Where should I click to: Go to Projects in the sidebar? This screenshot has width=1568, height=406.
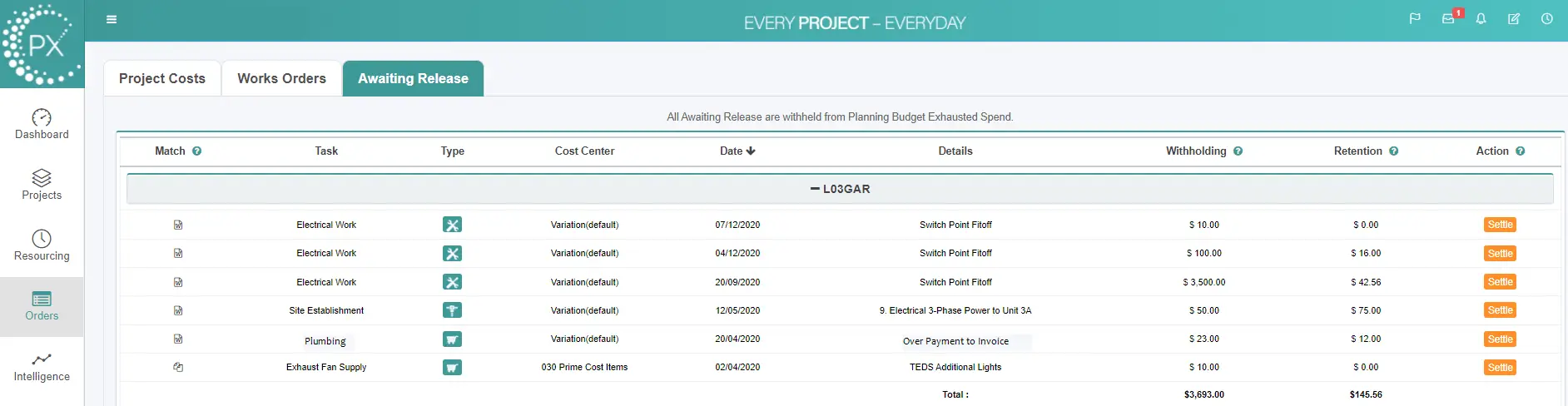tap(42, 185)
